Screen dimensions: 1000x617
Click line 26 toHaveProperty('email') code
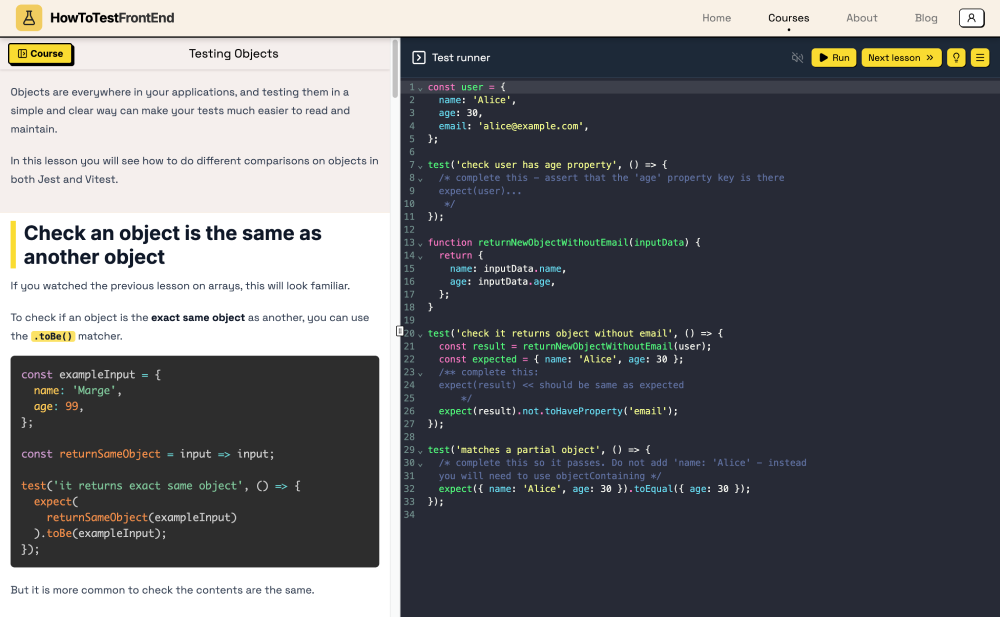tap(558, 411)
